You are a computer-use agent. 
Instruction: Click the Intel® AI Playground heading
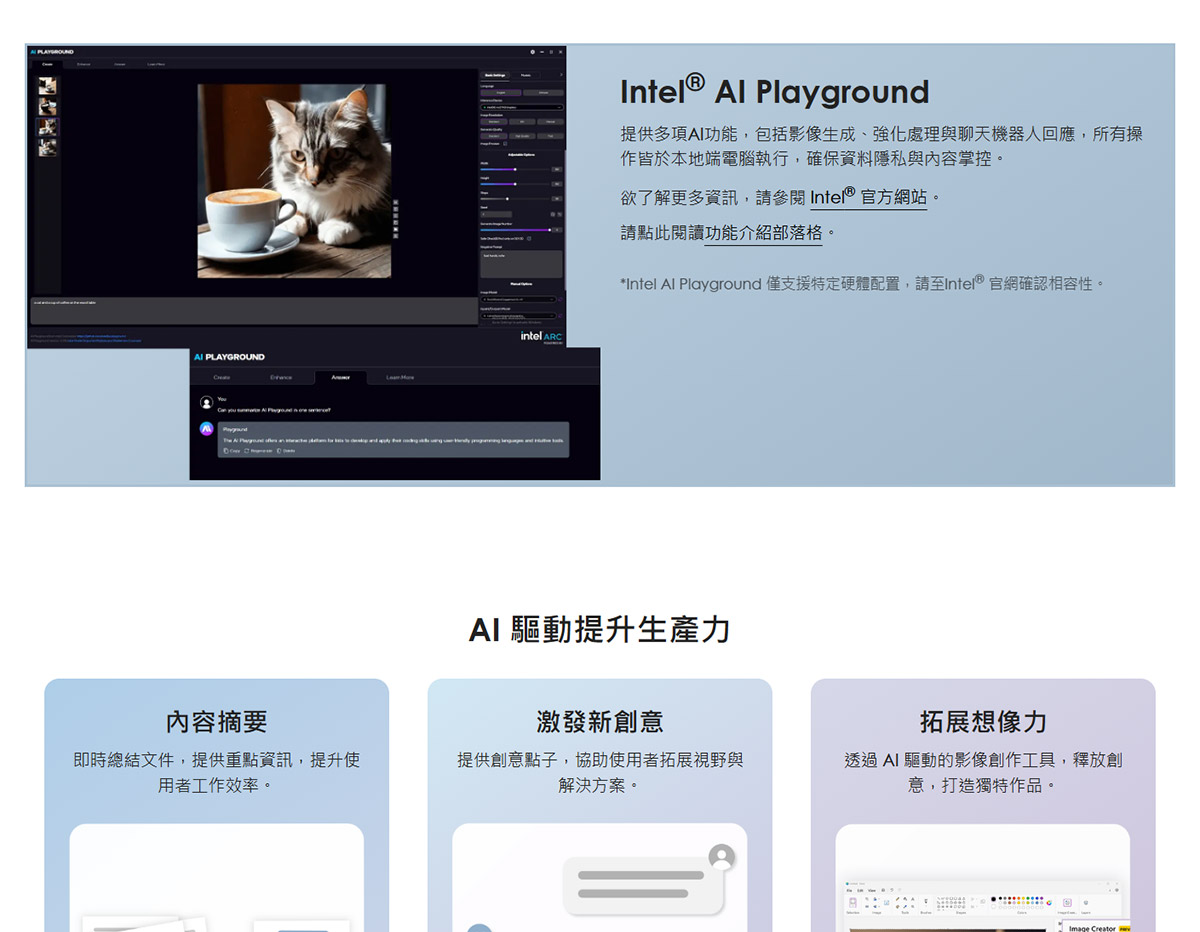(775, 91)
